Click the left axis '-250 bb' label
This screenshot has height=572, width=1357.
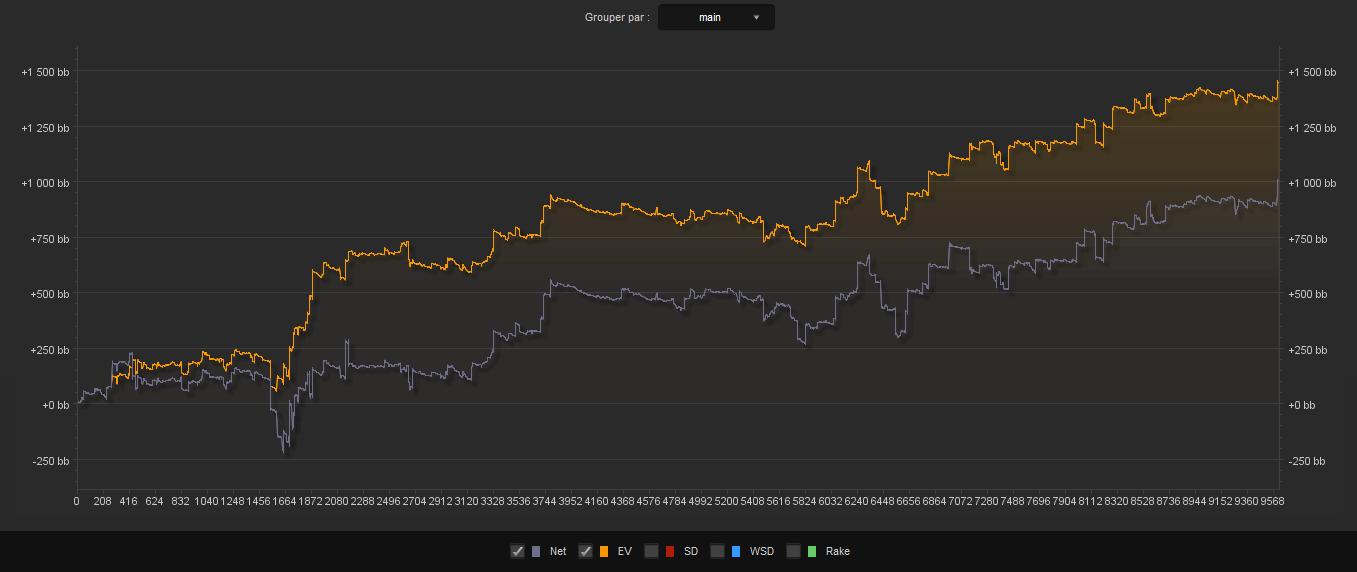coord(50,461)
